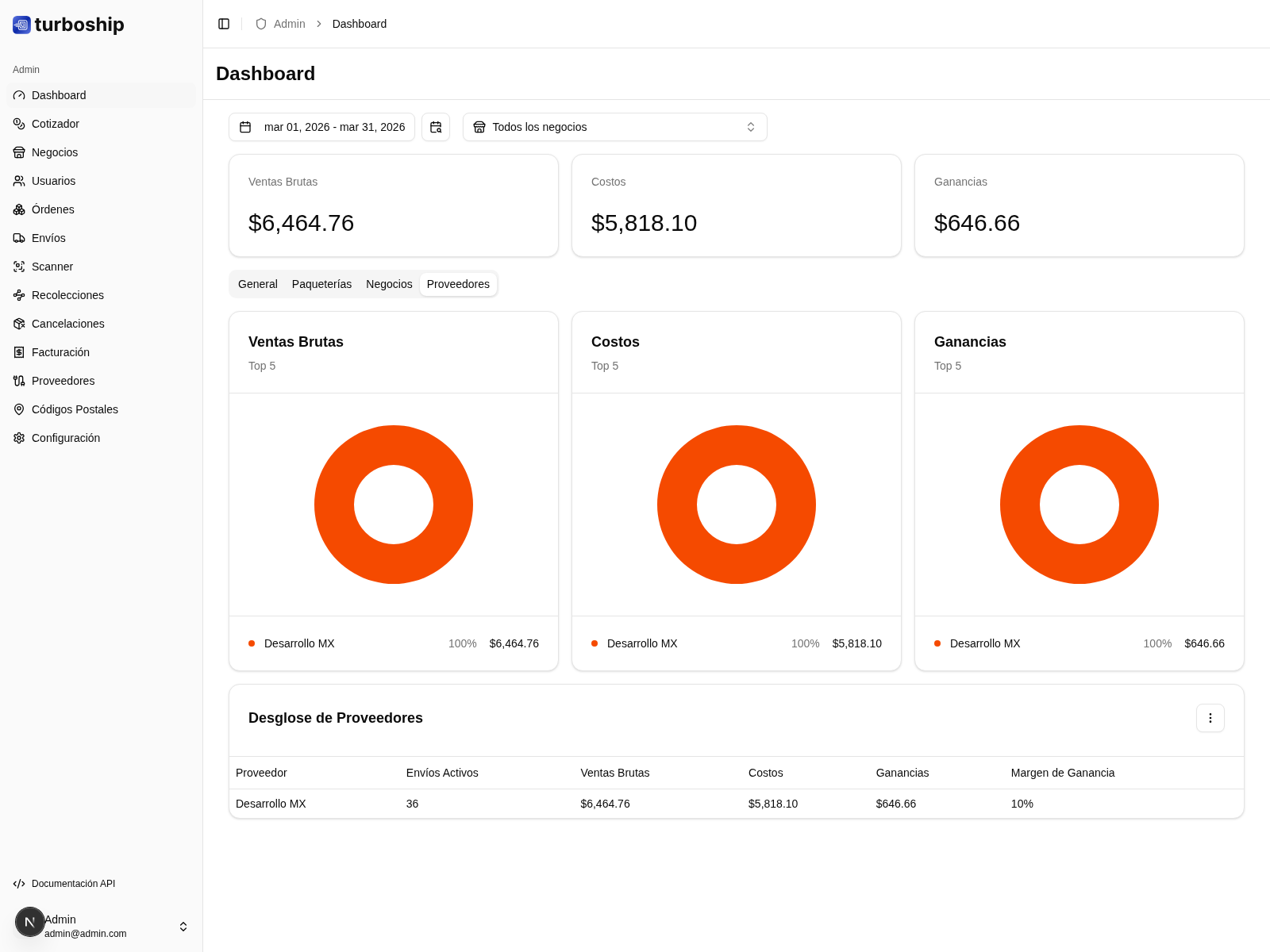The height and width of the screenshot is (952, 1270).
Task: Open the Desglose de Proveedores options menu
Action: [1210, 718]
